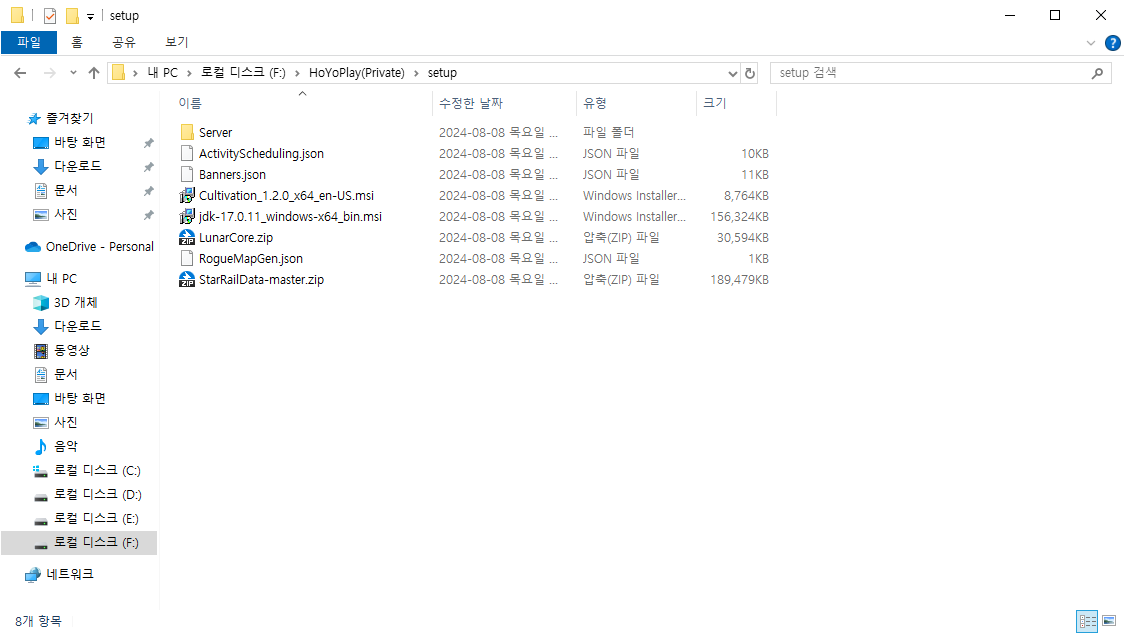
Task: Open address bar history dropdown
Action: click(x=732, y=73)
